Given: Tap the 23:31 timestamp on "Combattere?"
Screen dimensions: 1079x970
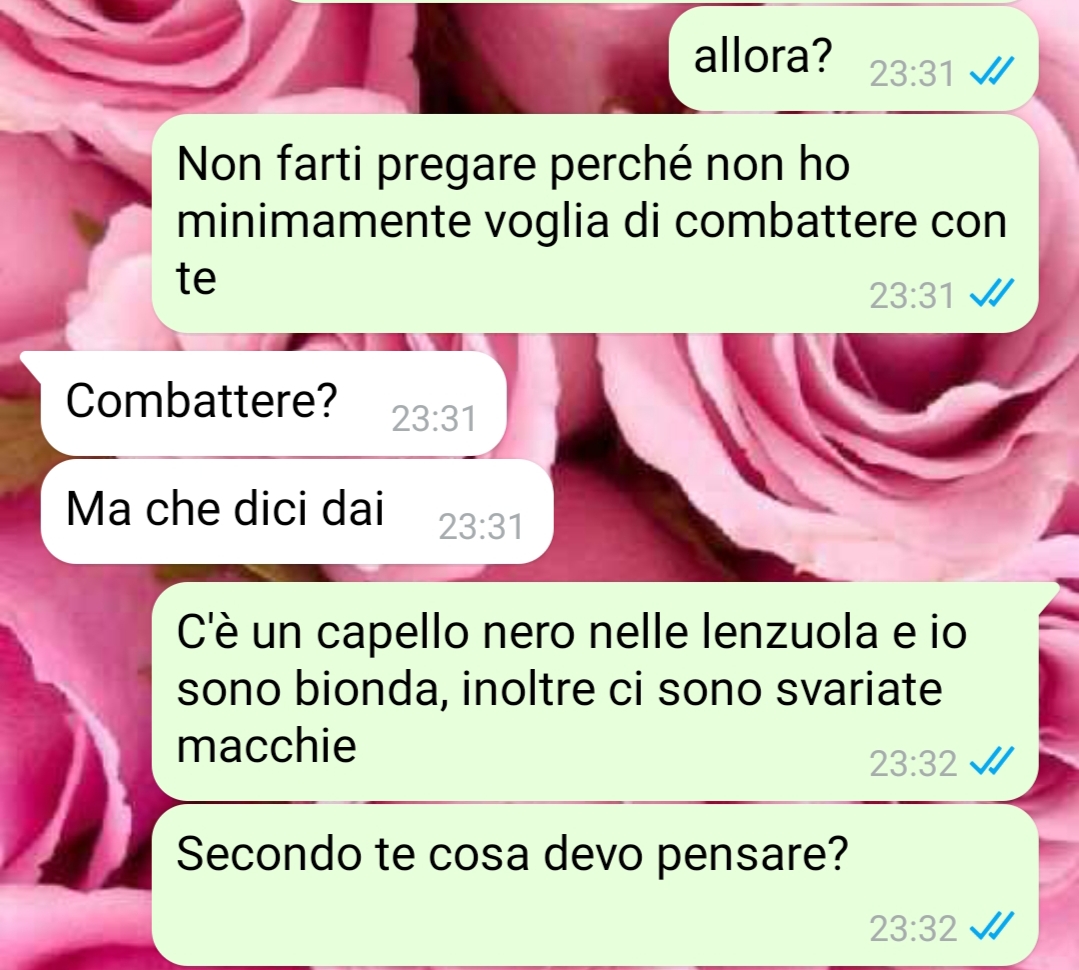Looking at the screenshot, I should pyautogui.click(x=434, y=419).
